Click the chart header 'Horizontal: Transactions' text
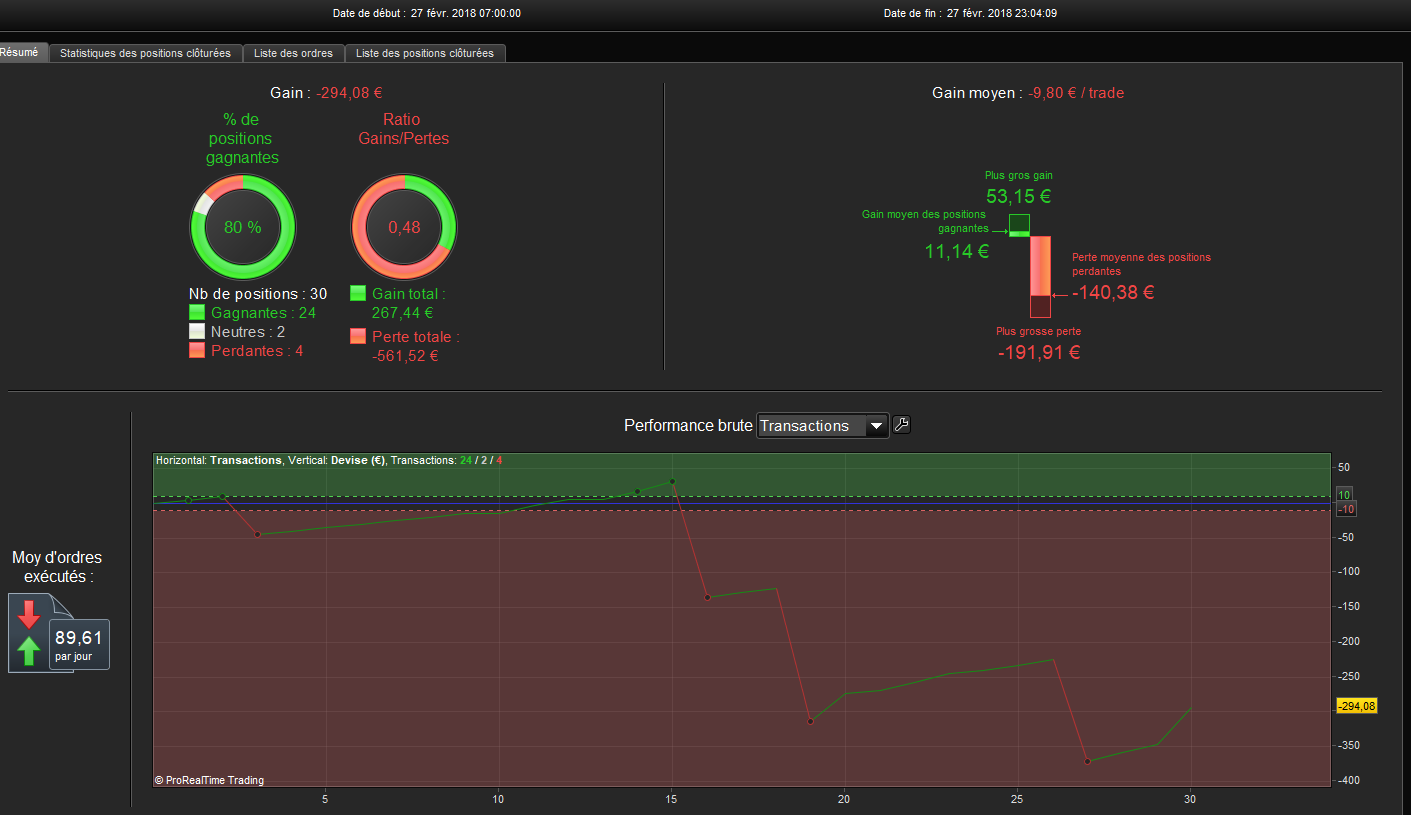The height and width of the screenshot is (815, 1411). click(x=218, y=460)
